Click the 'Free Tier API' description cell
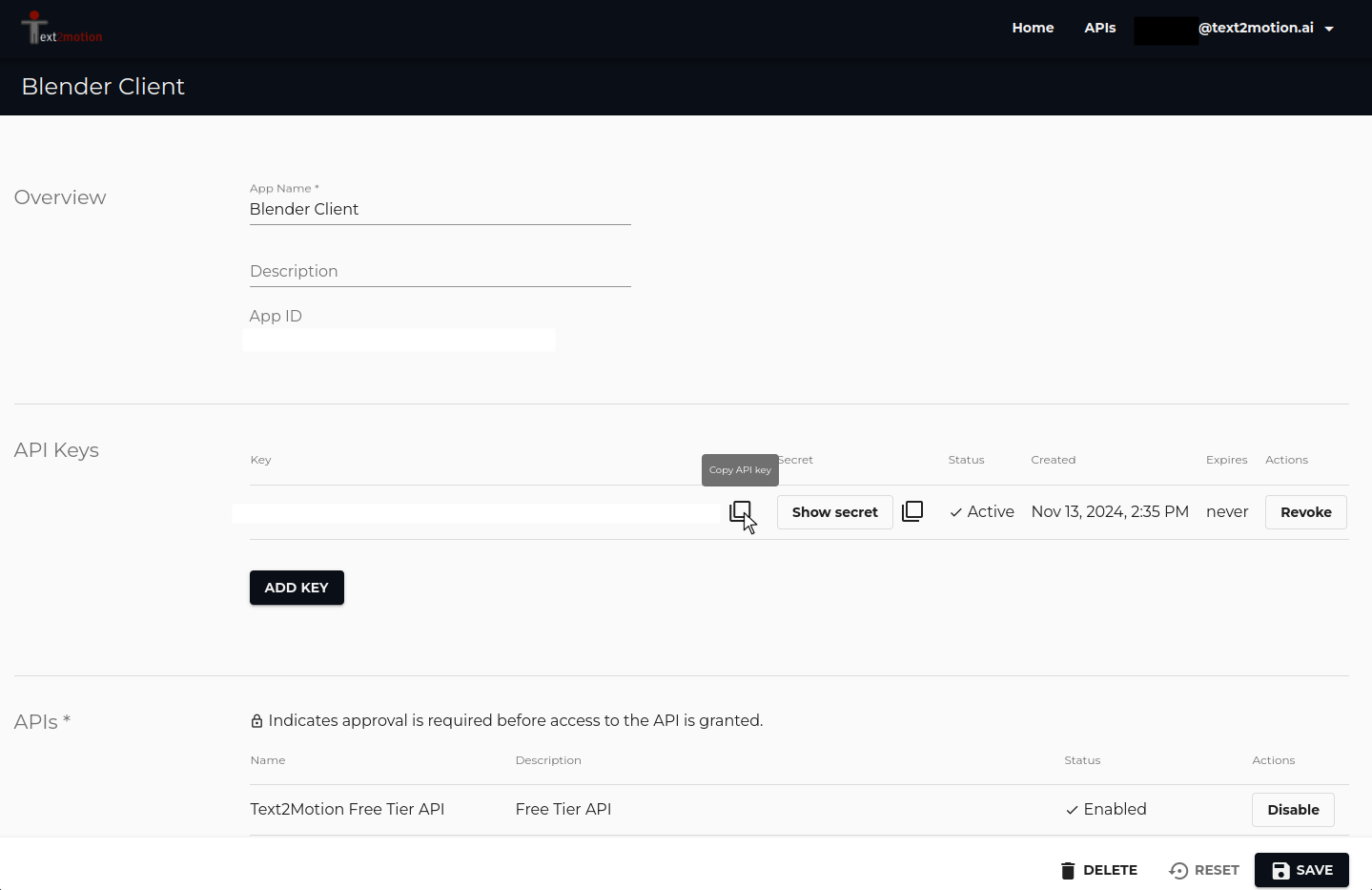Screen dimensions: 1372x890 click(563, 809)
